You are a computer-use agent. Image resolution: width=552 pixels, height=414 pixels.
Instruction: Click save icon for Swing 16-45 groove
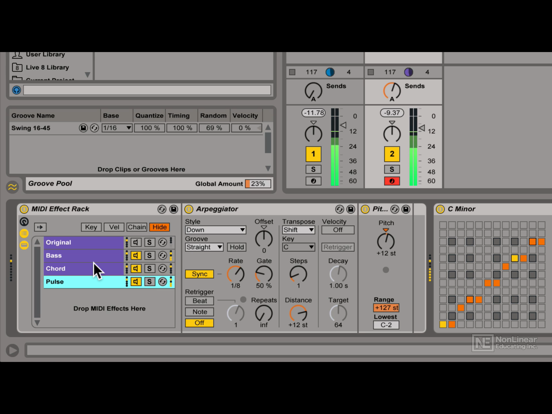click(x=83, y=128)
